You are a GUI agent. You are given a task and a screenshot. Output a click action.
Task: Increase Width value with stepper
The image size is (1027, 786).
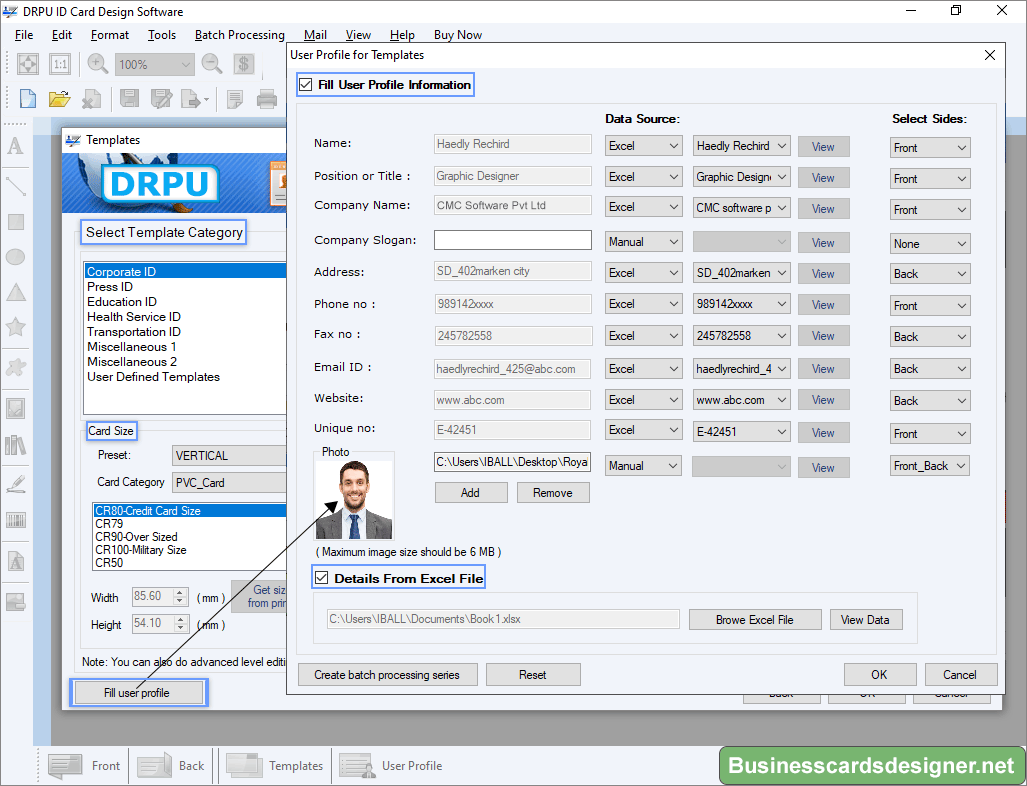(181, 592)
